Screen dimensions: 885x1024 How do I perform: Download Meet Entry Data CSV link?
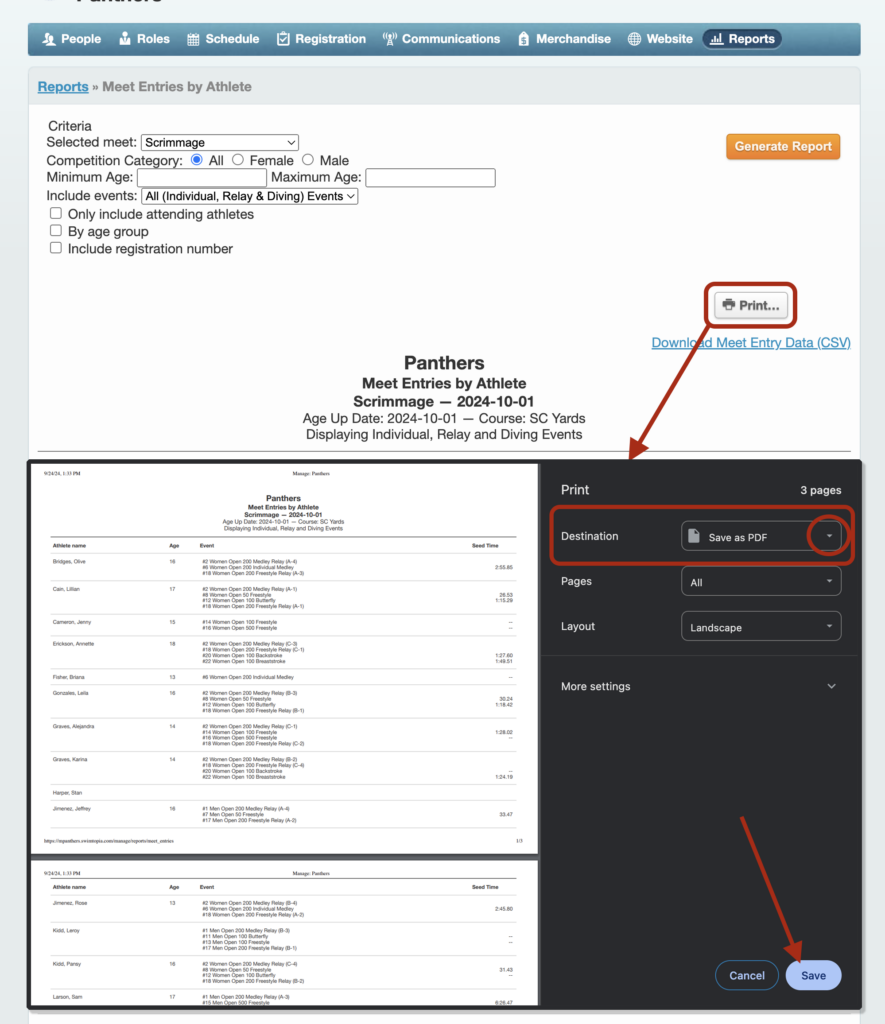tap(751, 342)
